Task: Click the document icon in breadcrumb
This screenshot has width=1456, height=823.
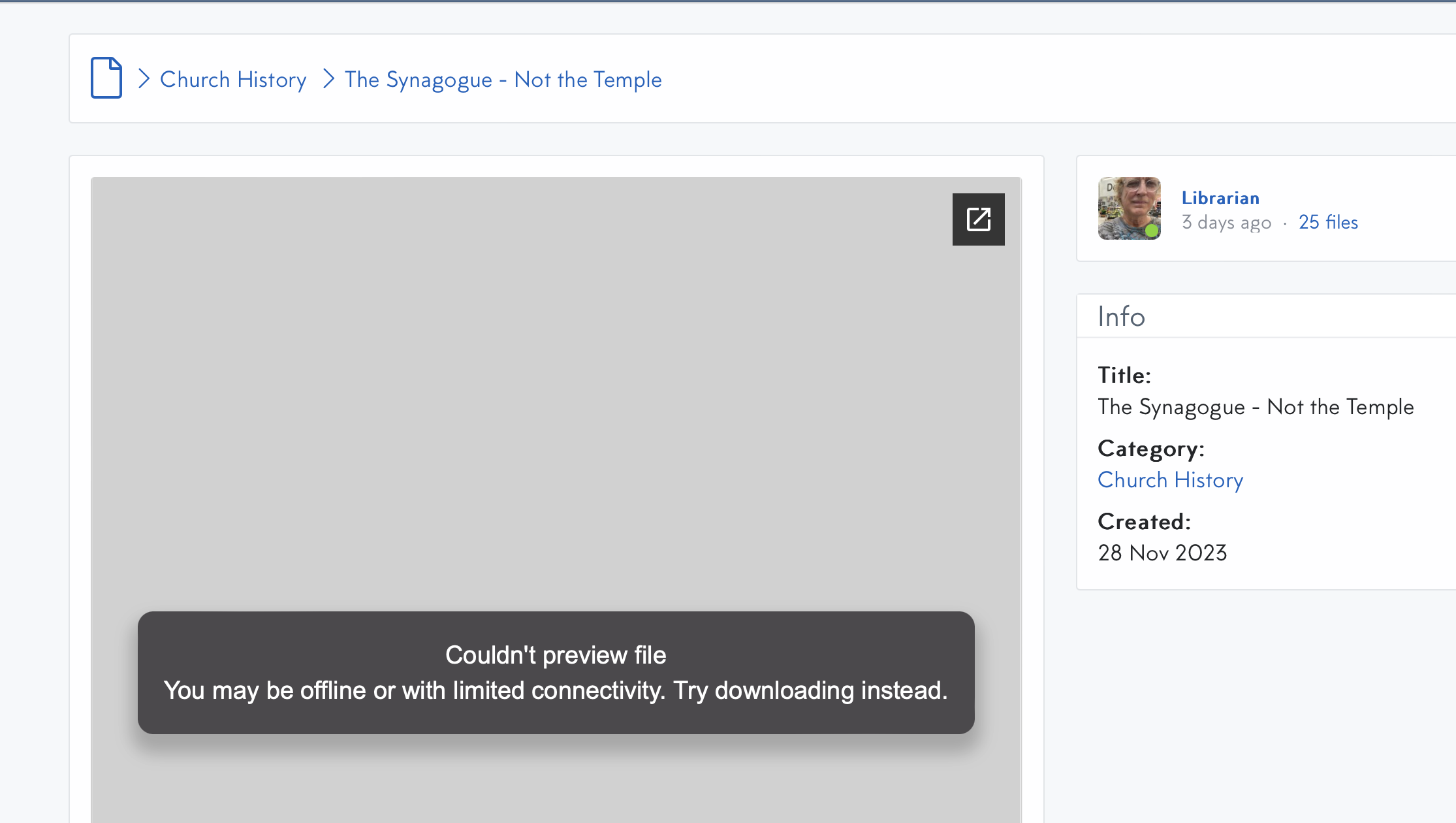Action: point(106,78)
